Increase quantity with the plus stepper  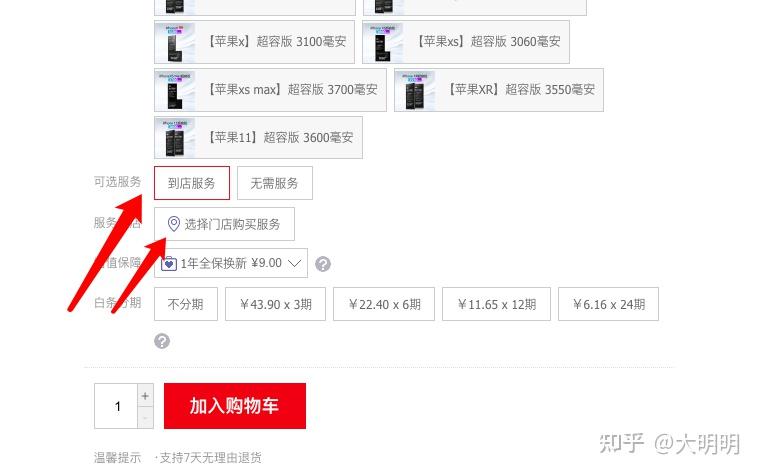[145, 396]
